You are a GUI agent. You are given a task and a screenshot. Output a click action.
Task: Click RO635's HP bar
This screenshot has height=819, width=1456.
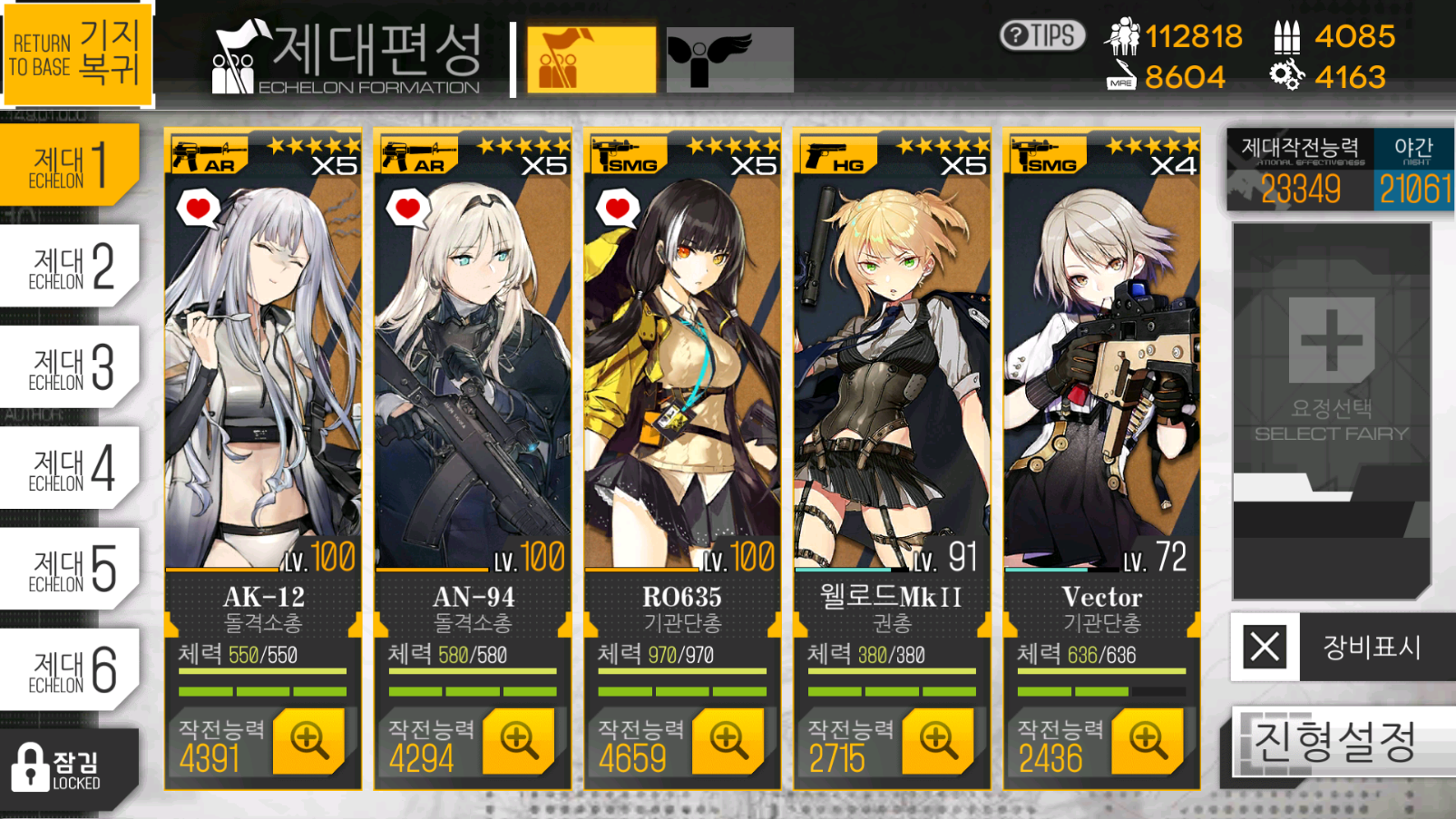pos(682,672)
